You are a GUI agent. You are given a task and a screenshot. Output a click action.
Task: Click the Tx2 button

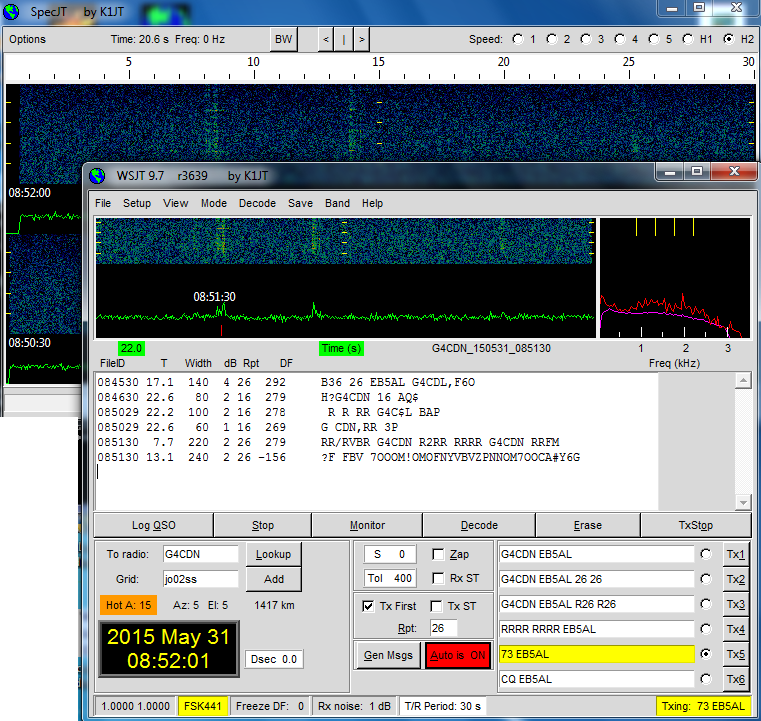[735, 579]
